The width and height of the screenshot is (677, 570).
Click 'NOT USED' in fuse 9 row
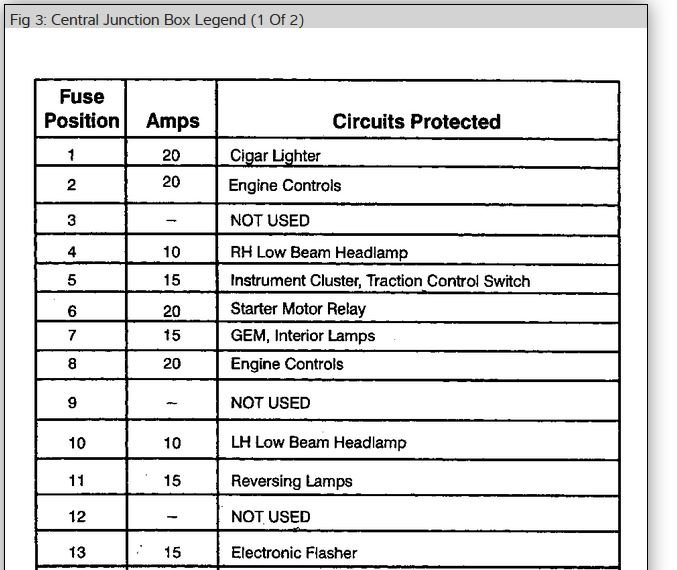pos(270,403)
